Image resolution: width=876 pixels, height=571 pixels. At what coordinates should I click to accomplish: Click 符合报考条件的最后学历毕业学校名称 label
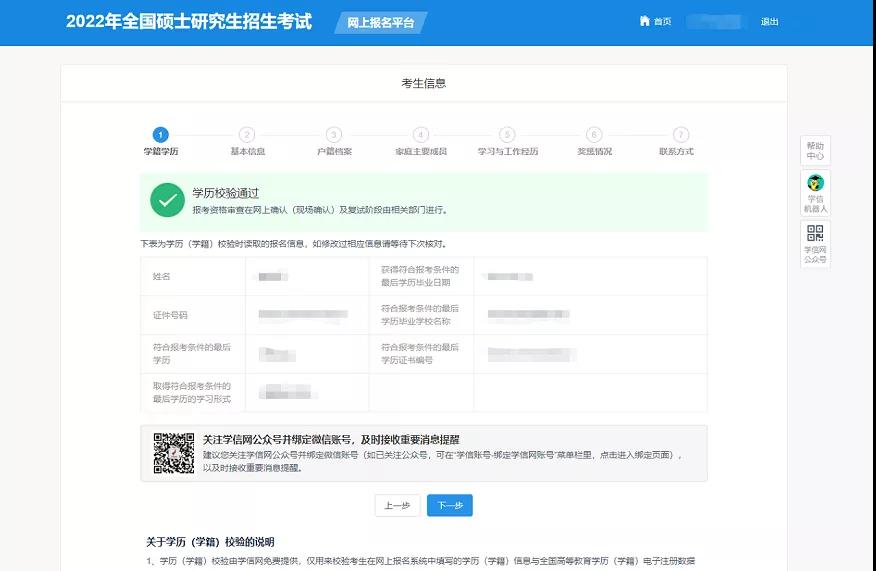(x=420, y=315)
